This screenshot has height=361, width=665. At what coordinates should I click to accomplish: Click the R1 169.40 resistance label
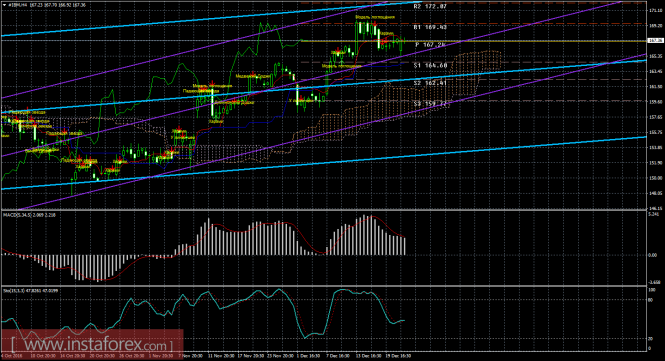tap(430, 27)
